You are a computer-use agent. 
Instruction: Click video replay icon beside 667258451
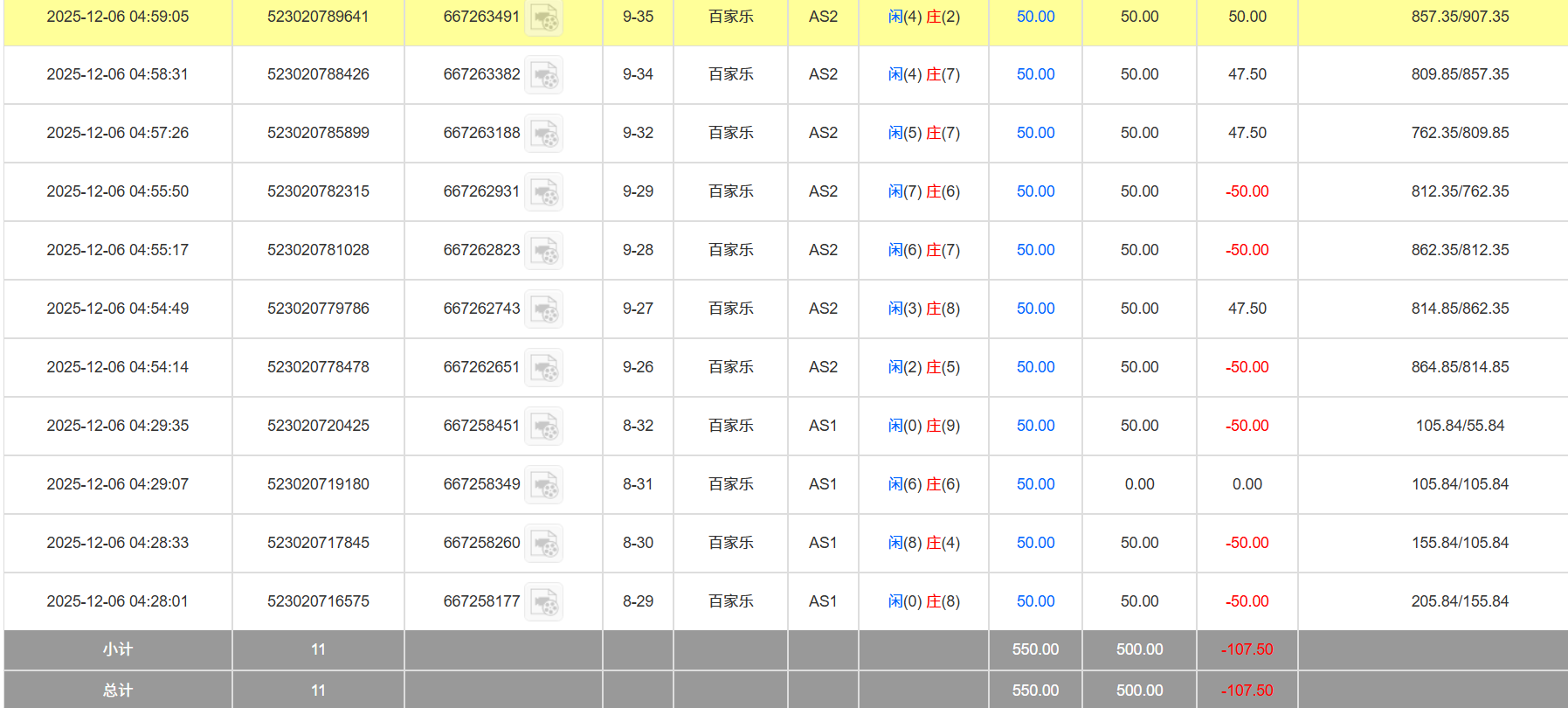click(543, 427)
